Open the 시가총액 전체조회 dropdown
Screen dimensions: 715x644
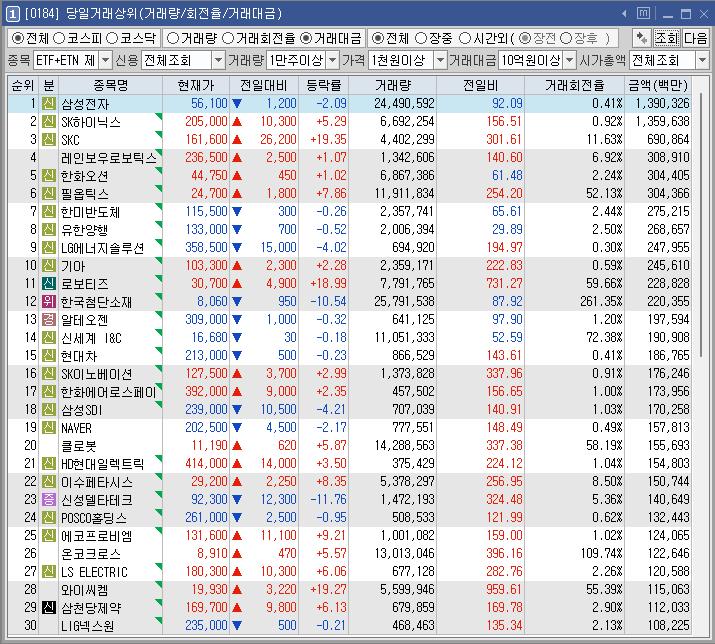pos(702,60)
